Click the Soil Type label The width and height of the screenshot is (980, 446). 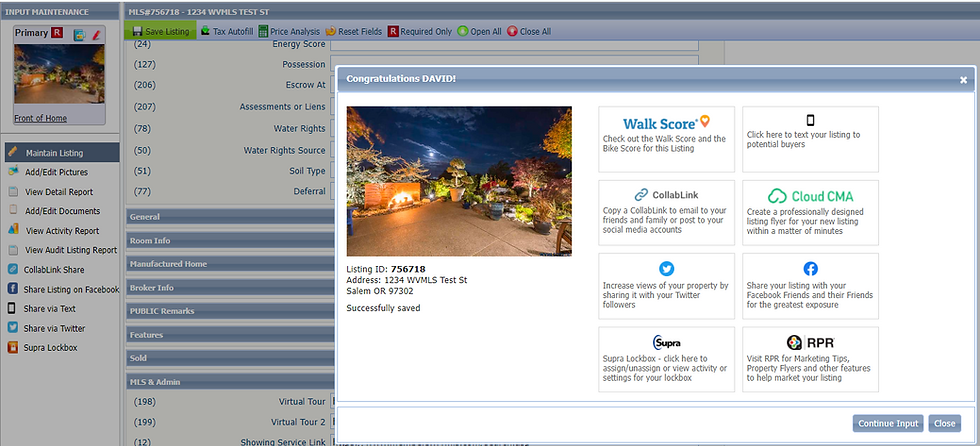[x=307, y=171]
